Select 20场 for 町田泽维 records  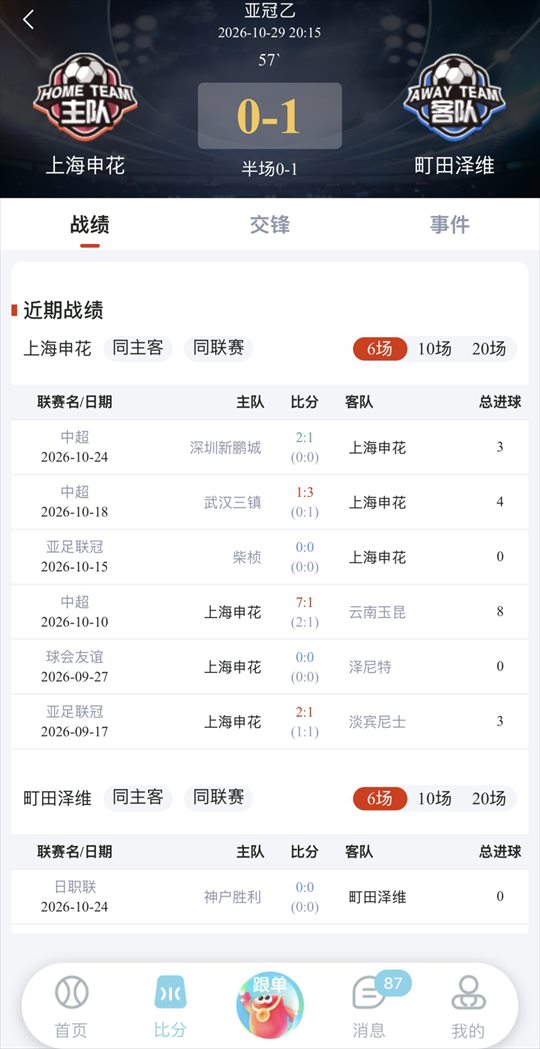point(489,798)
